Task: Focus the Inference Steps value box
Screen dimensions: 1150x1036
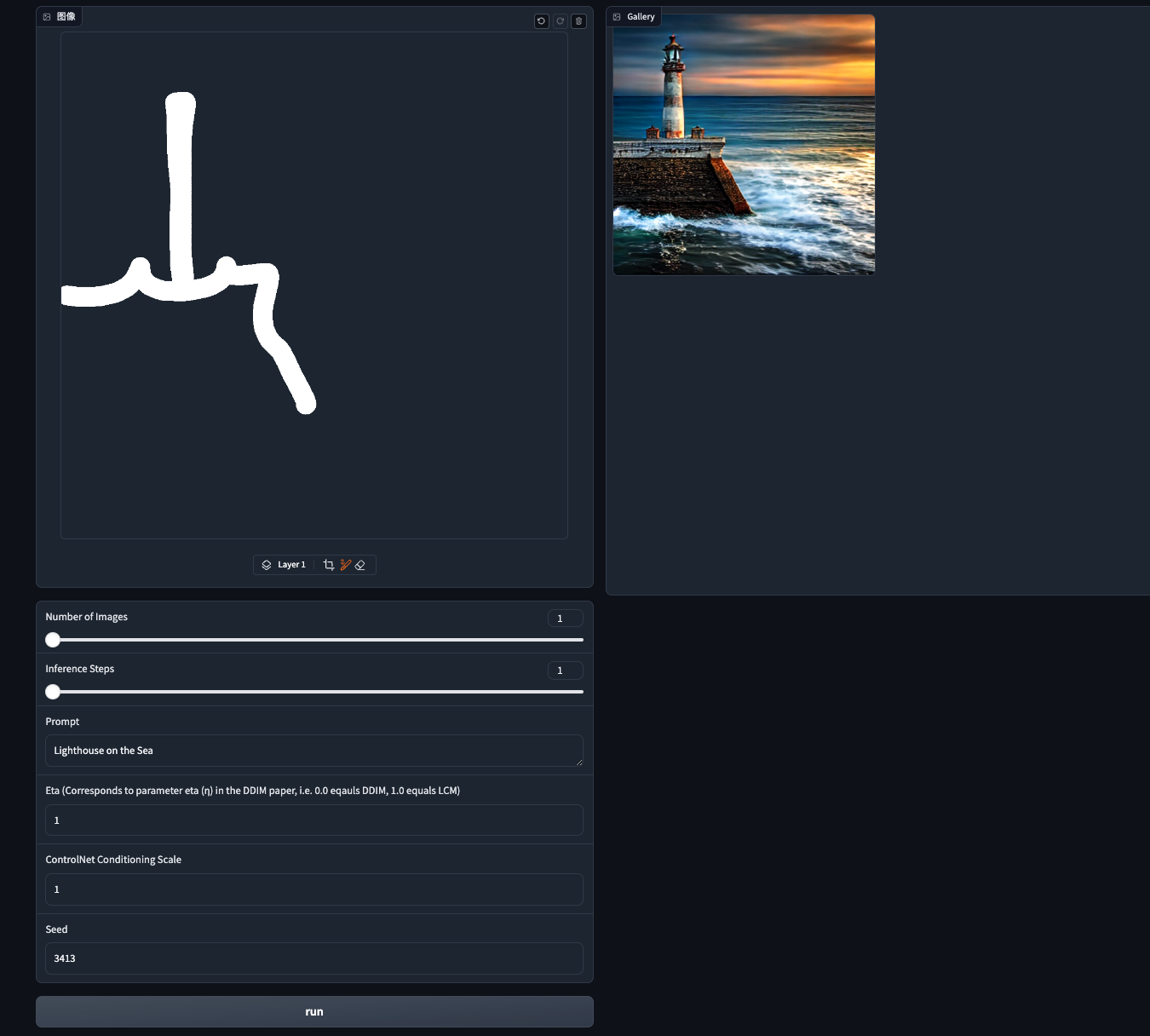Action: coord(565,671)
